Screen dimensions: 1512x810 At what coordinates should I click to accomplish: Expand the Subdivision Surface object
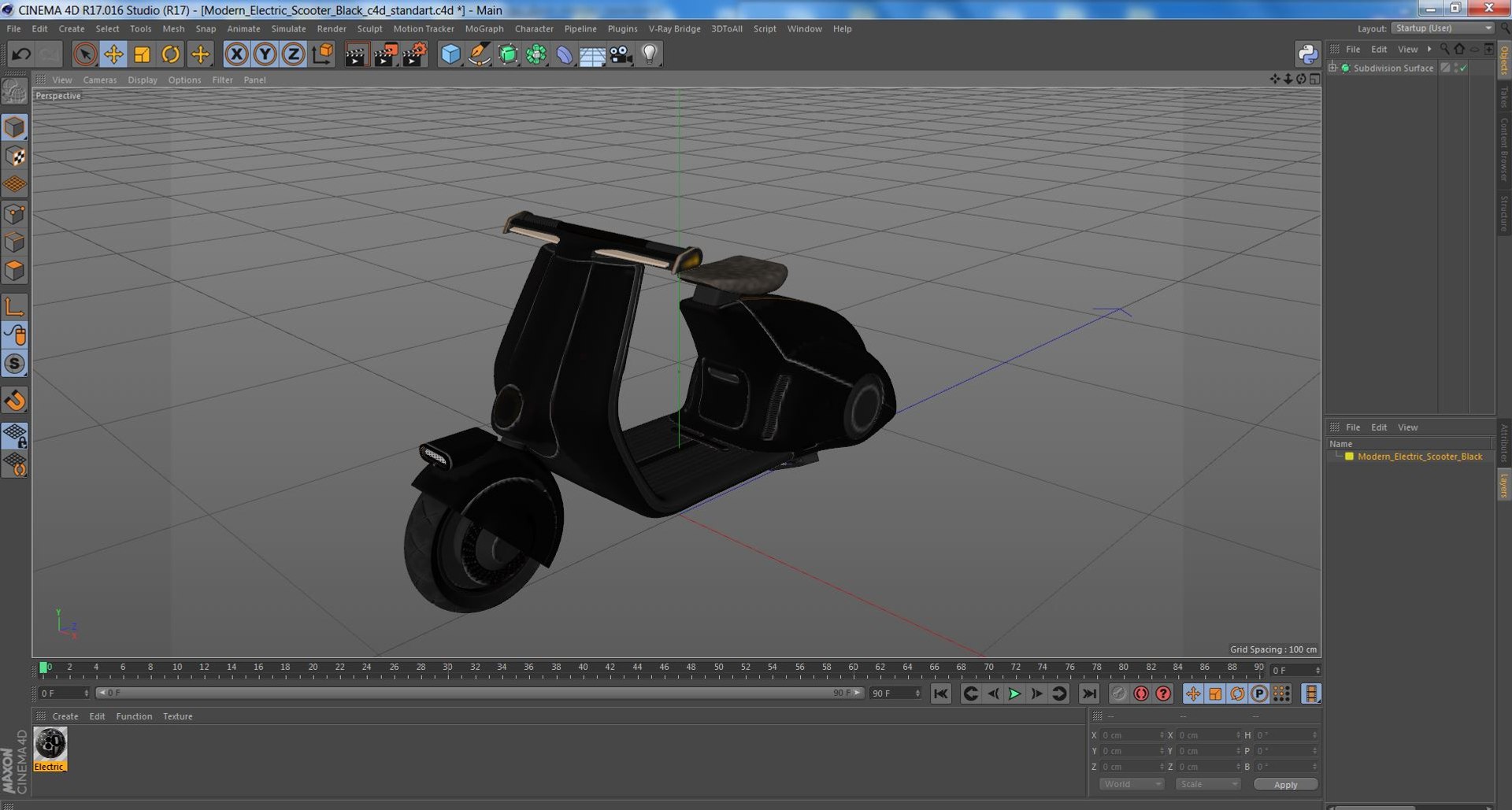coord(1332,68)
